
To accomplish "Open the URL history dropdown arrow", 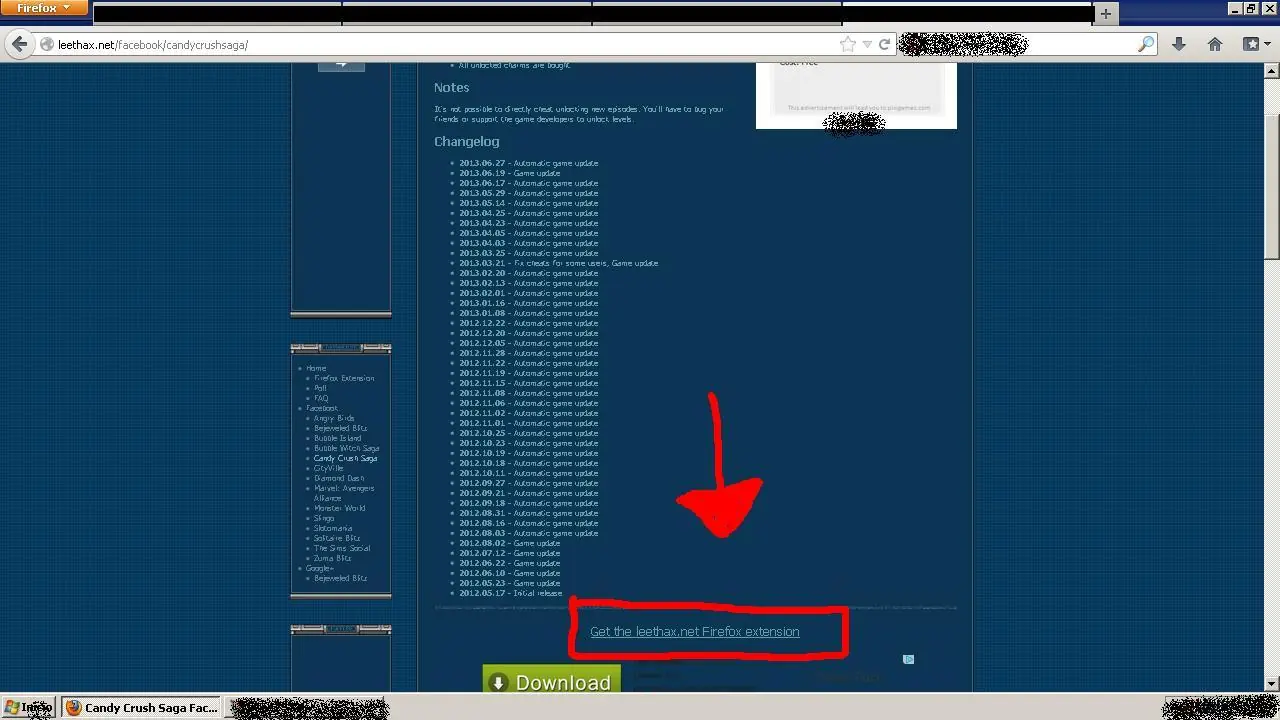I will click(867, 44).
